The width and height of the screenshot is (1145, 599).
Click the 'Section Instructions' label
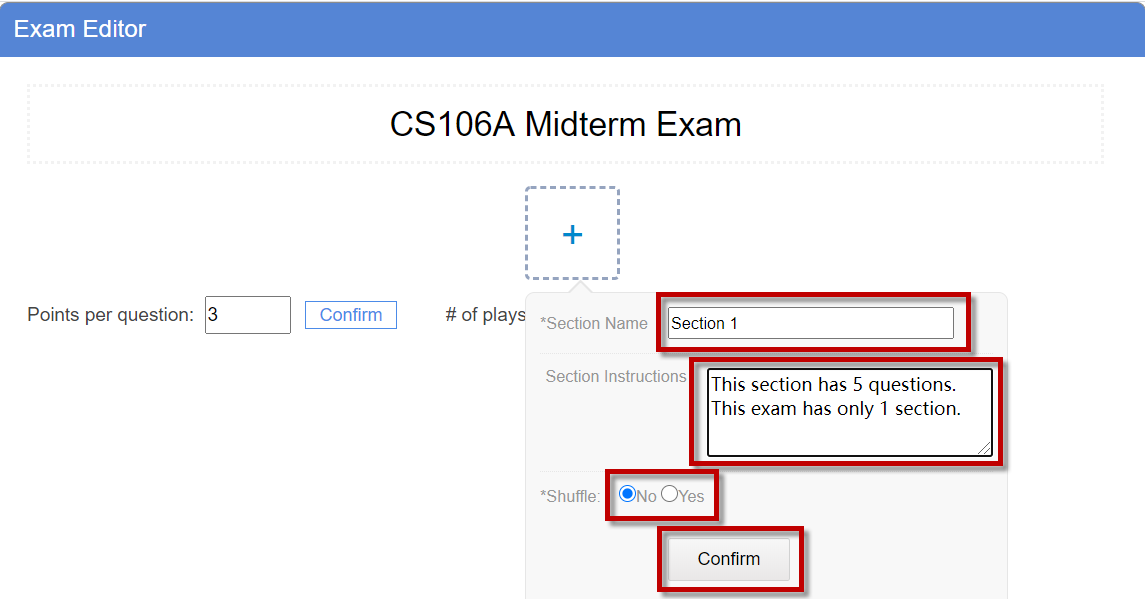(616, 376)
